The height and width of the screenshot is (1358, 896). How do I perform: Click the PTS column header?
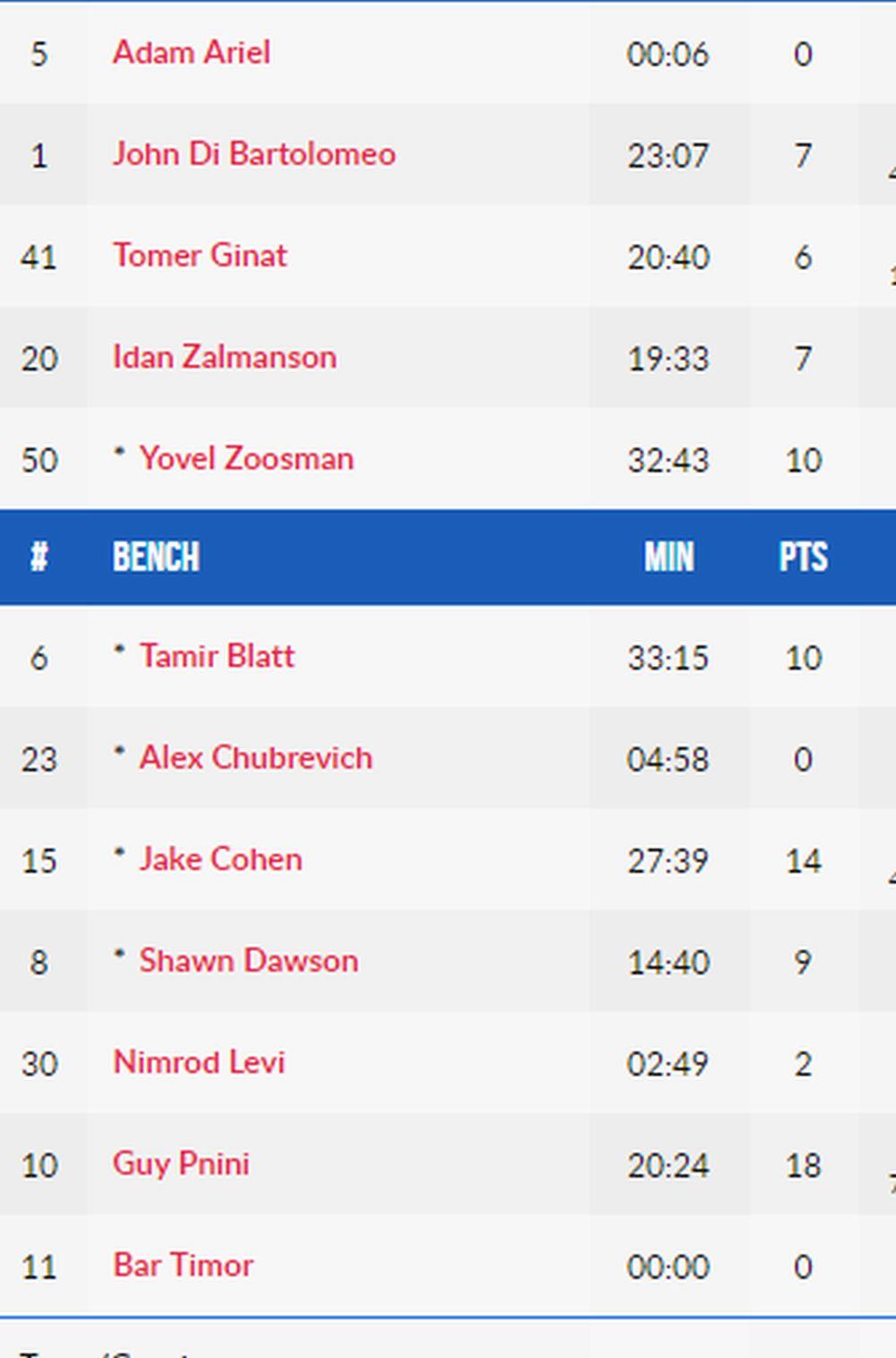803,558
